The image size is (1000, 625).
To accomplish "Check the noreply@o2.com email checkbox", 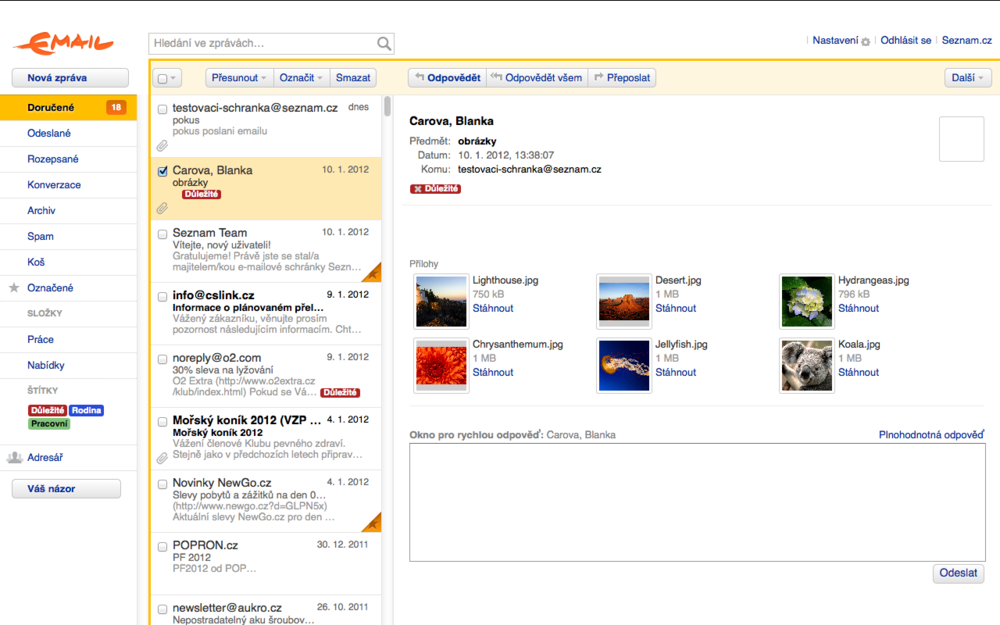I will point(163,359).
